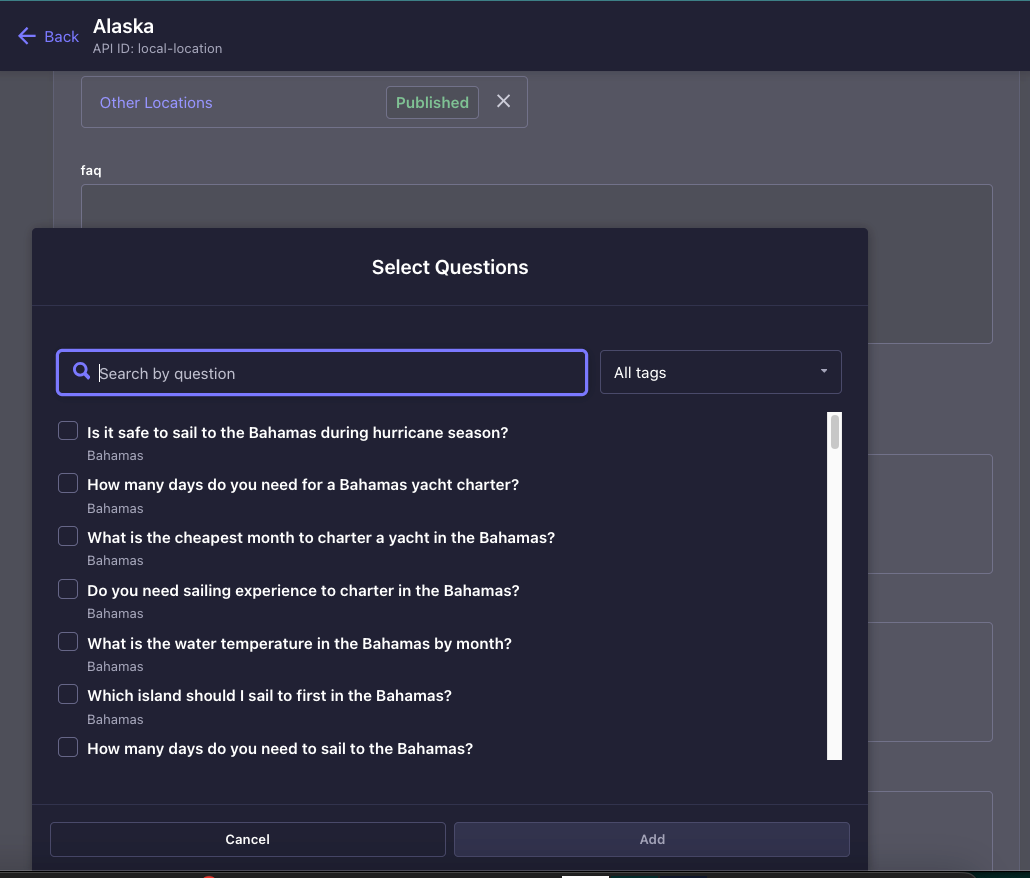Click the Add button
Image resolution: width=1030 pixels, height=878 pixels.
pos(652,839)
